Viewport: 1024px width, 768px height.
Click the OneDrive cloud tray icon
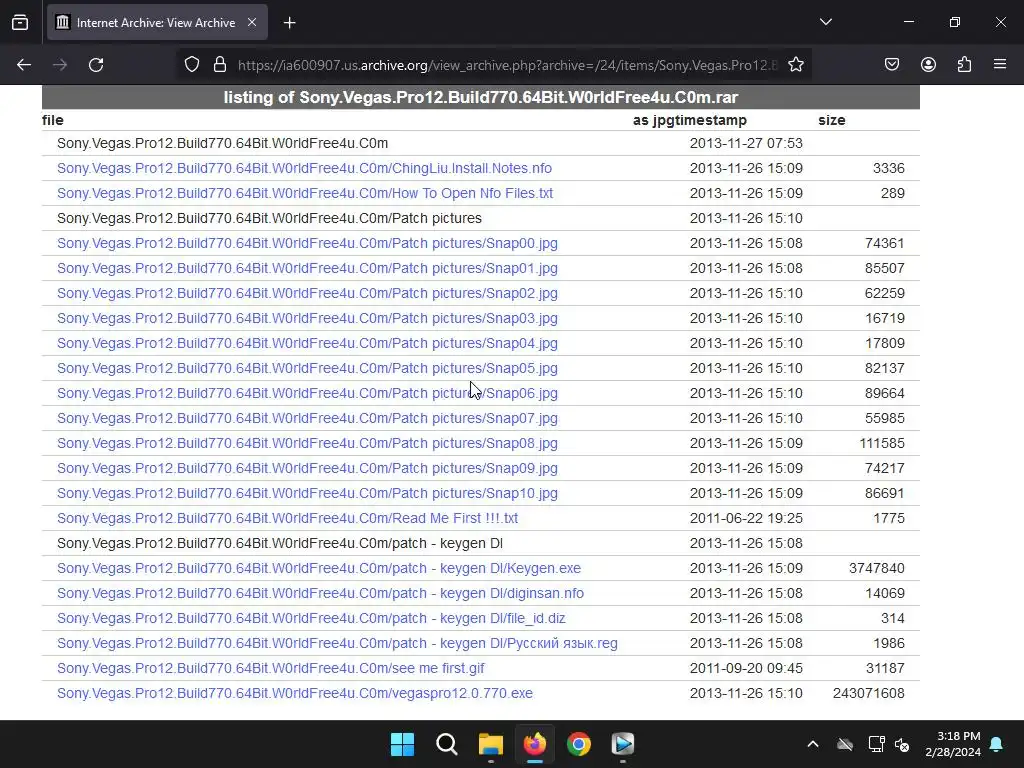[845, 744]
